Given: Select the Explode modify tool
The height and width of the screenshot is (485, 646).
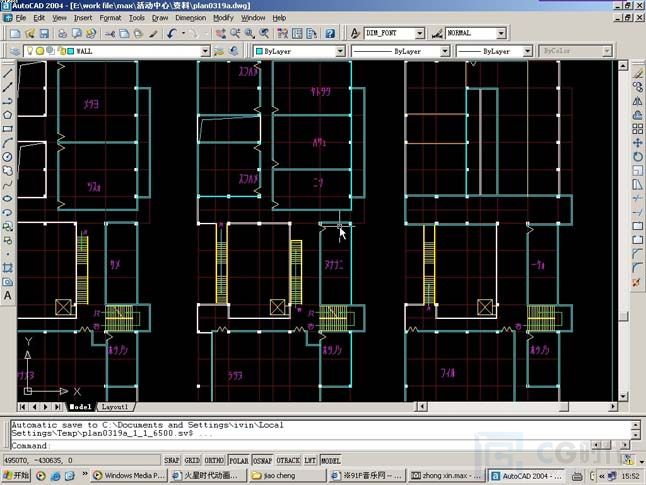Looking at the screenshot, I should (x=637, y=282).
